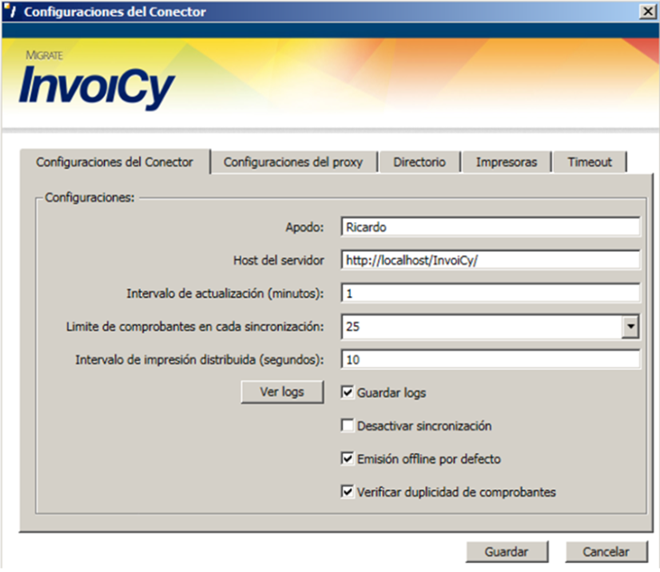
Task: Open the Configuraciones del proxy tab
Action: click(x=293, y=162)
